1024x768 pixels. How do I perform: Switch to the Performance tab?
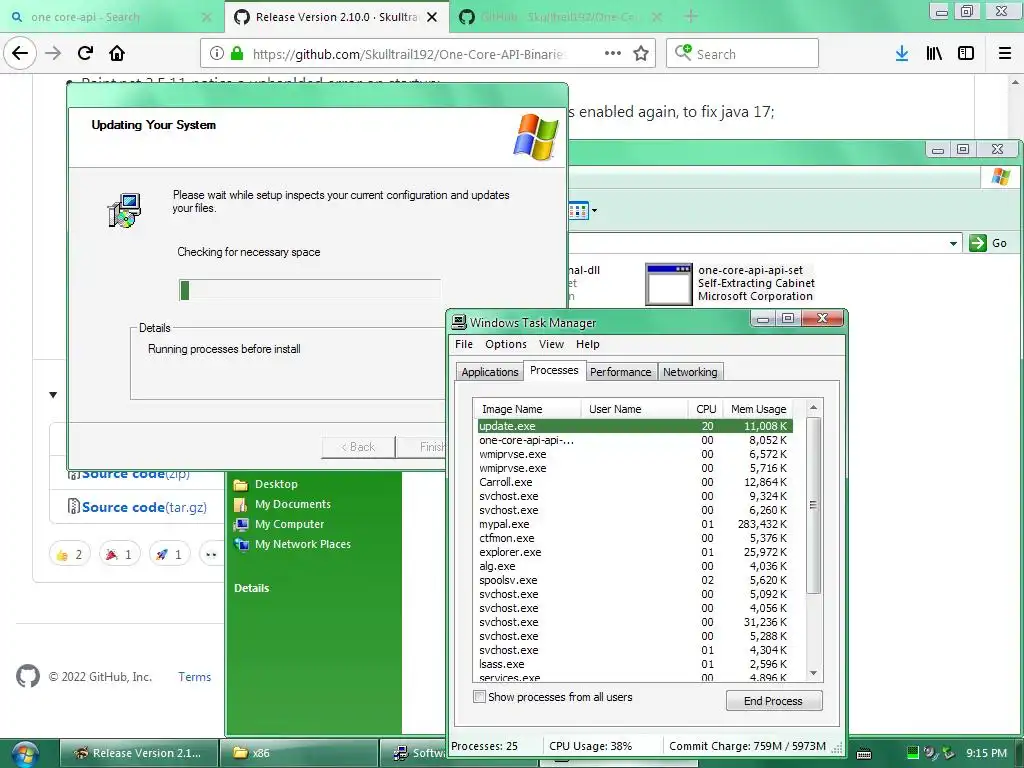pyautogui.click(x=620, y=372)
